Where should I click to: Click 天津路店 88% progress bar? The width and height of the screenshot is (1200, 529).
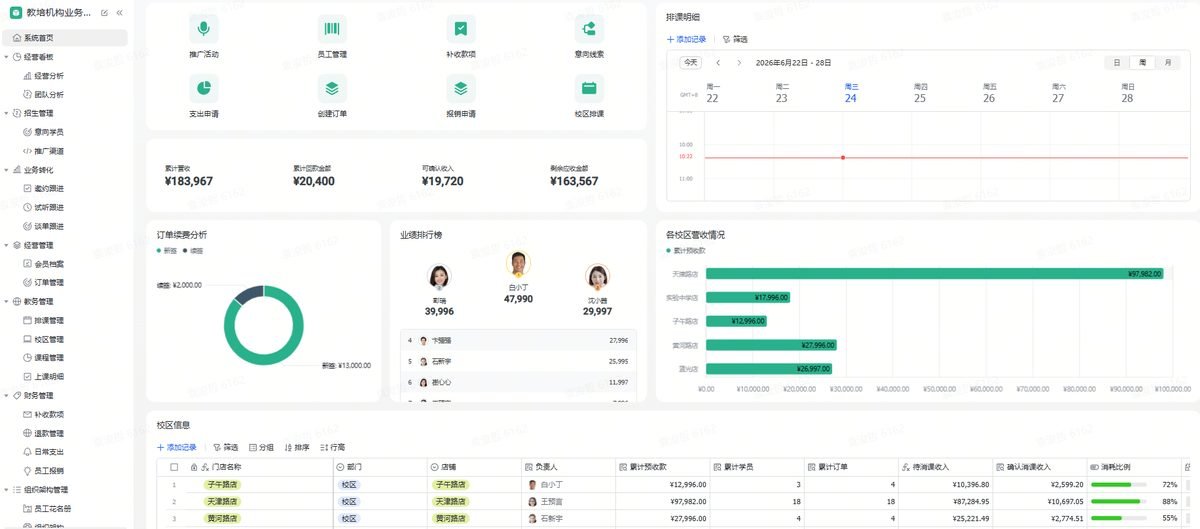pos(1119,502)
